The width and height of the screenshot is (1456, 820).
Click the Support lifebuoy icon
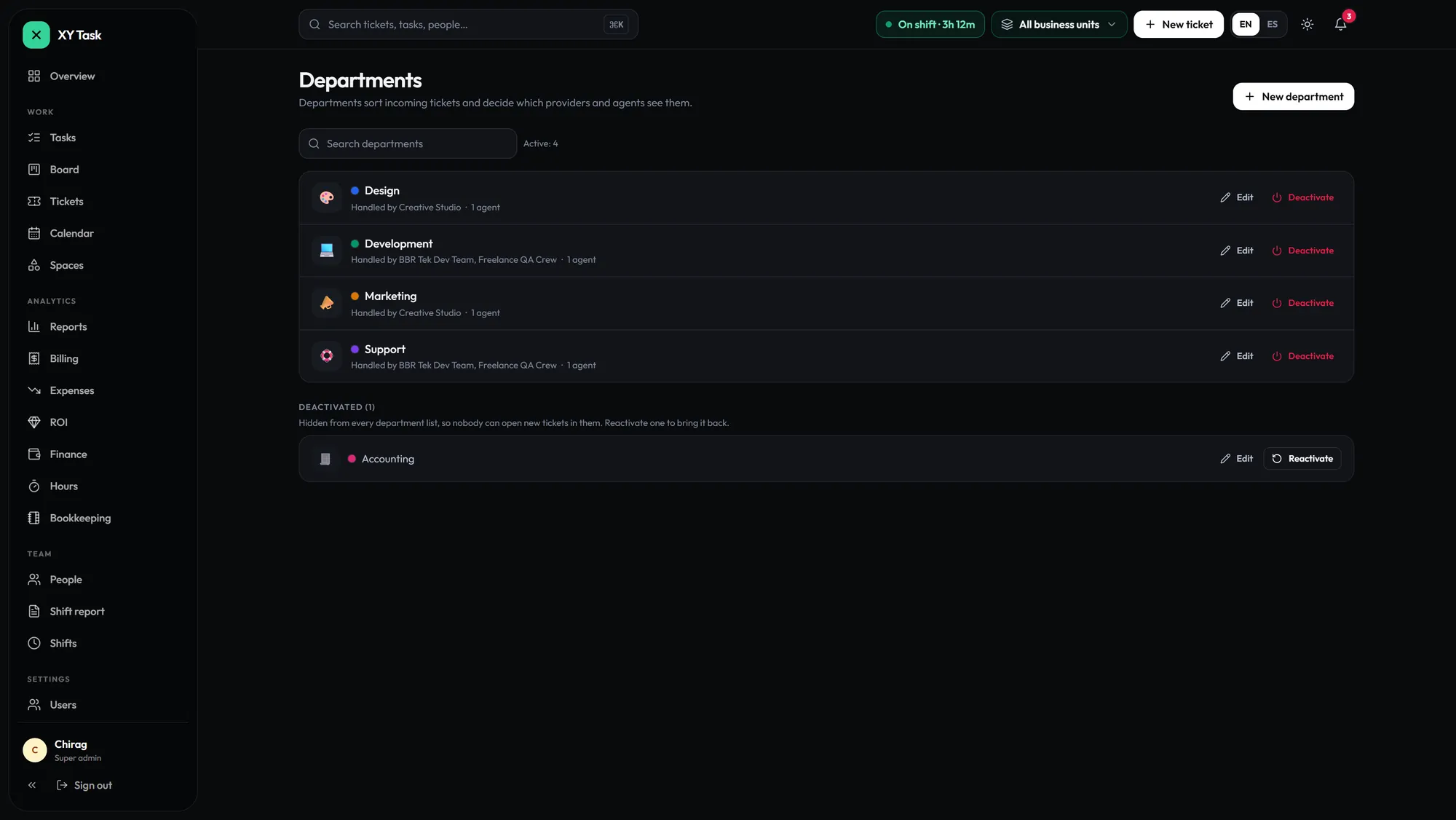click(x=327, y=356)
